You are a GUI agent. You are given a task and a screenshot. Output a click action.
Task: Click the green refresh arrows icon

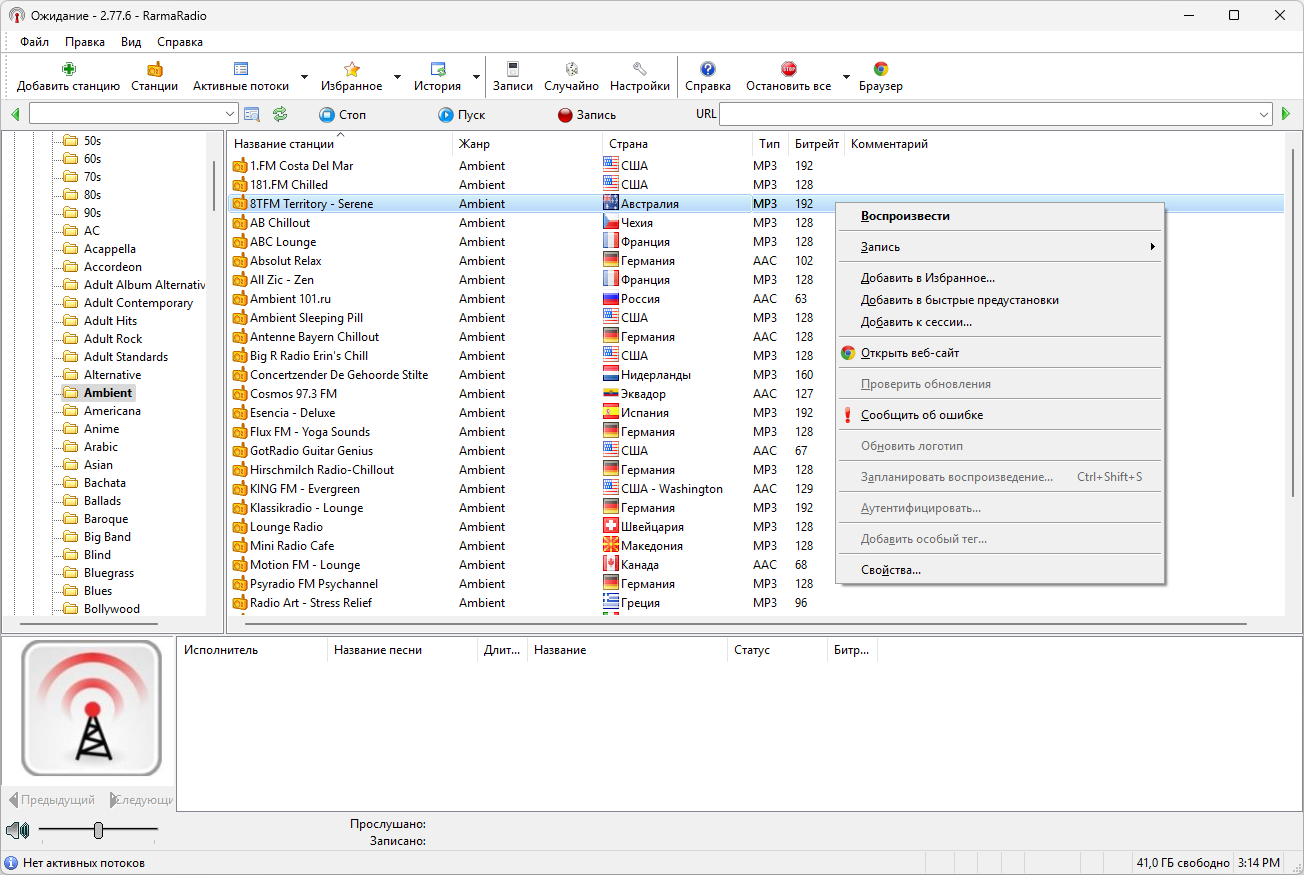[280, 114]
